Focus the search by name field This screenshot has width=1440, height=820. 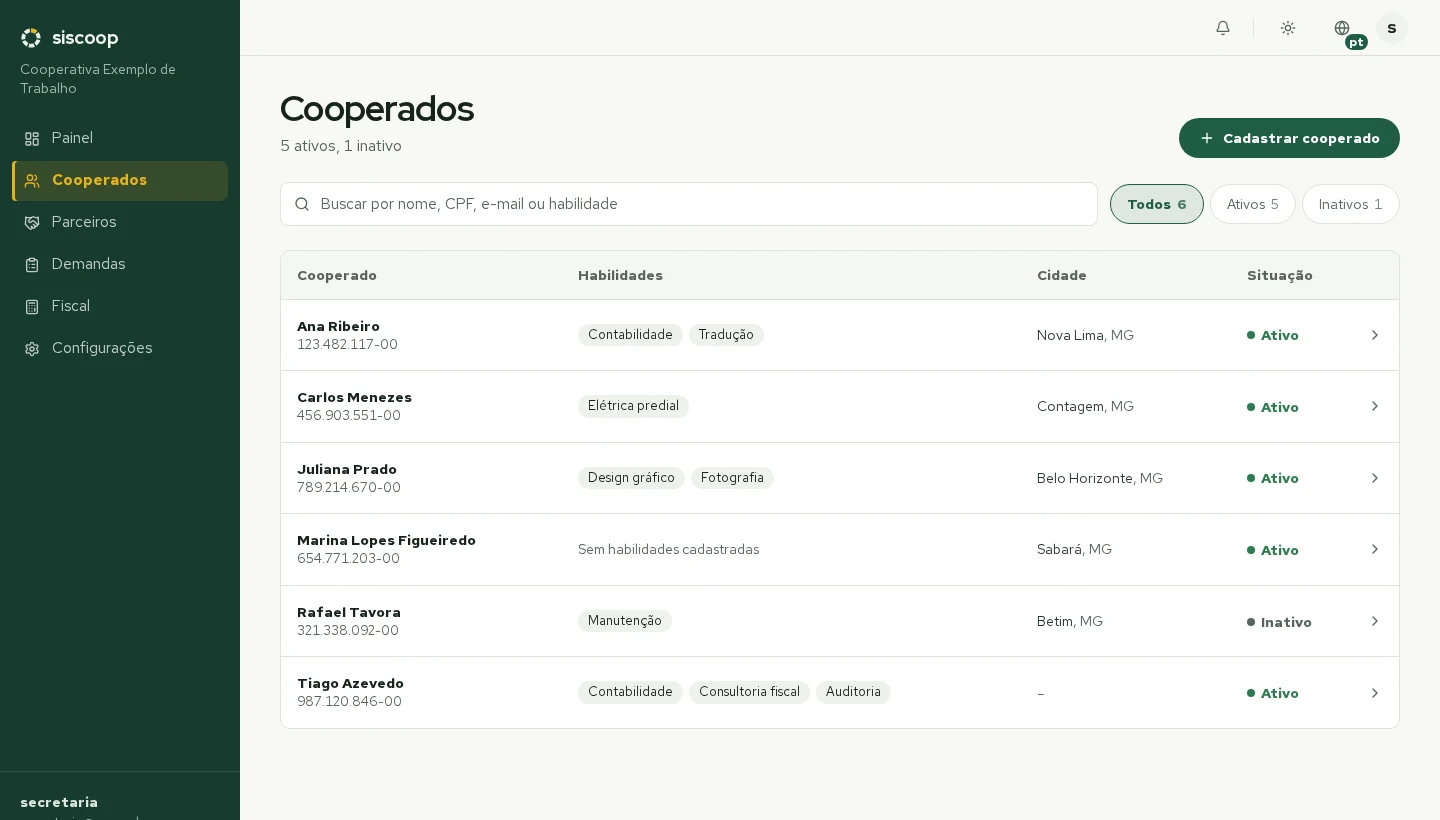click(x=689, y=204)
